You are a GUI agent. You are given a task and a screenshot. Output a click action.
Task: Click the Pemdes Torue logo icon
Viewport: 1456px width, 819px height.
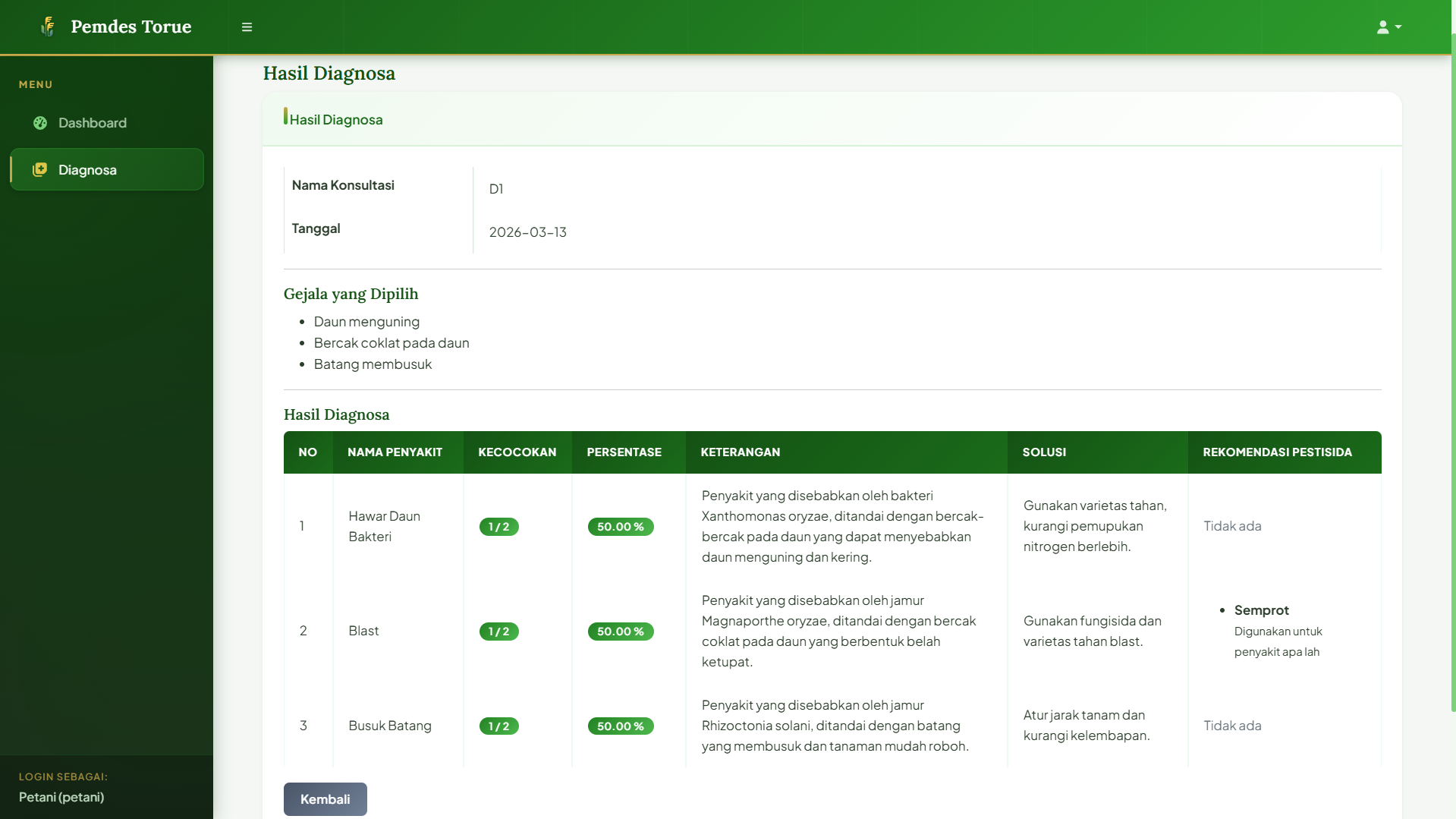pyautogui.click(x=48, y=27)
